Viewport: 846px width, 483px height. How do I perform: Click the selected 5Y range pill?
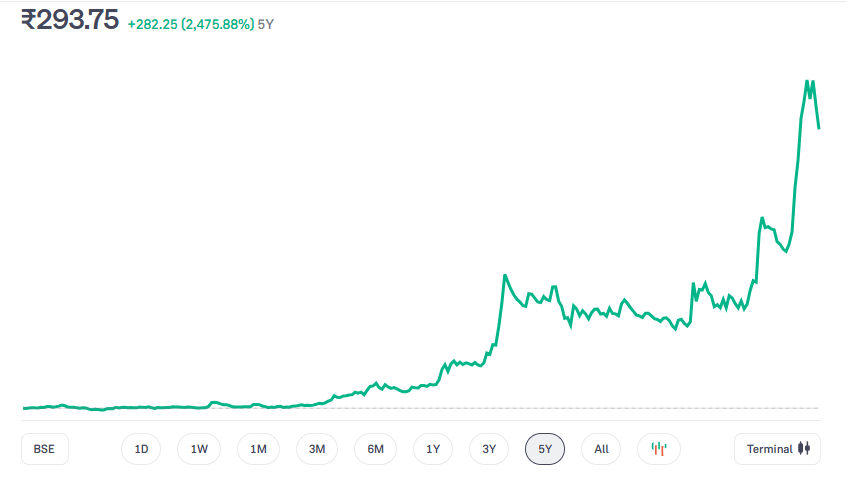point(545,449)
